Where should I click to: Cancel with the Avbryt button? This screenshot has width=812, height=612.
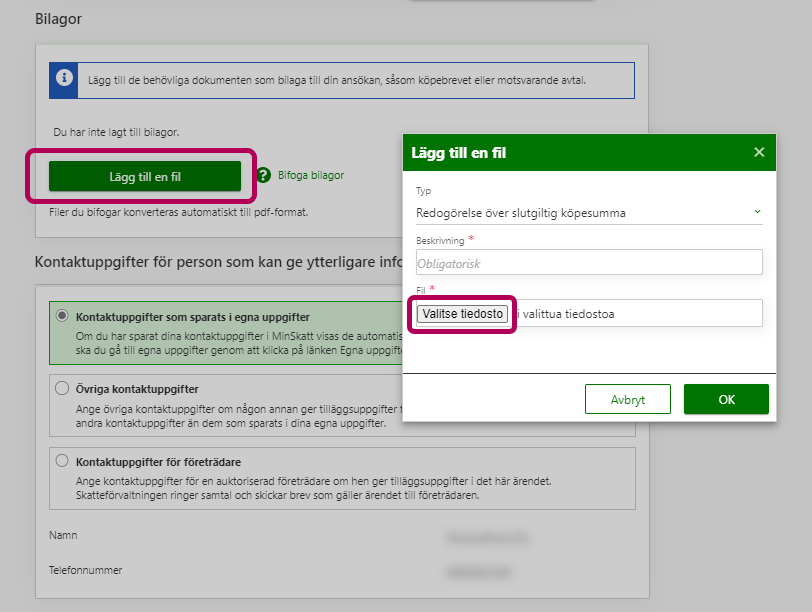[628, 399]
